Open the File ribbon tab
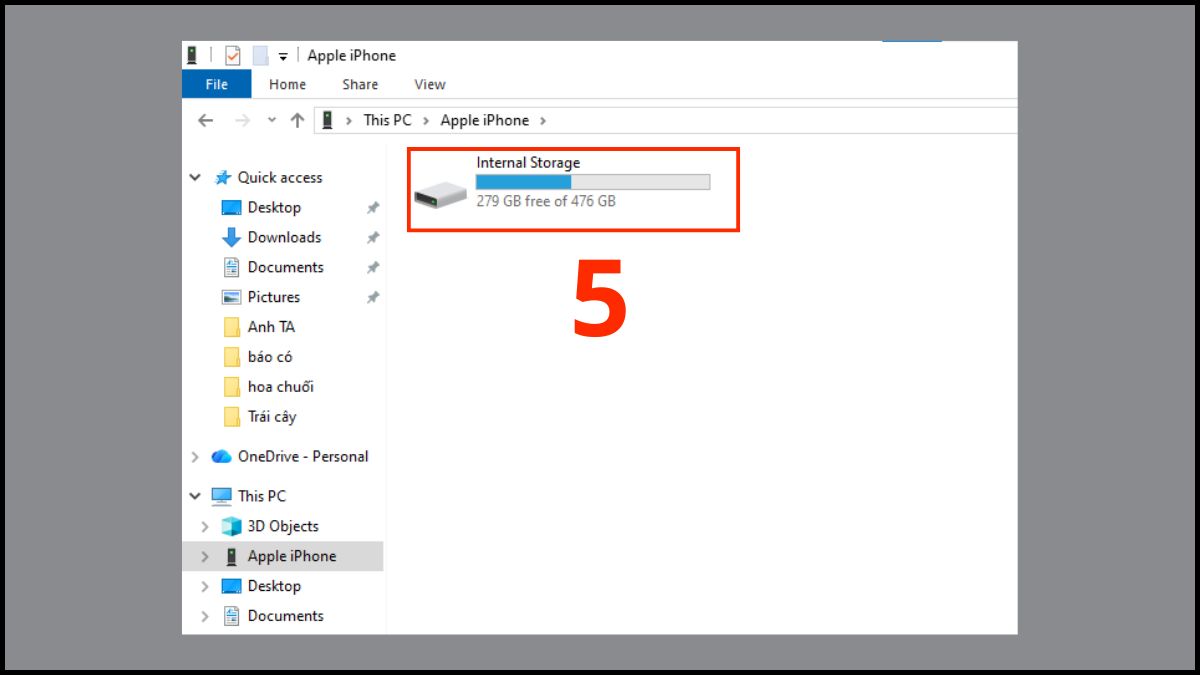 pyautogui.click(x=217, y=84)
